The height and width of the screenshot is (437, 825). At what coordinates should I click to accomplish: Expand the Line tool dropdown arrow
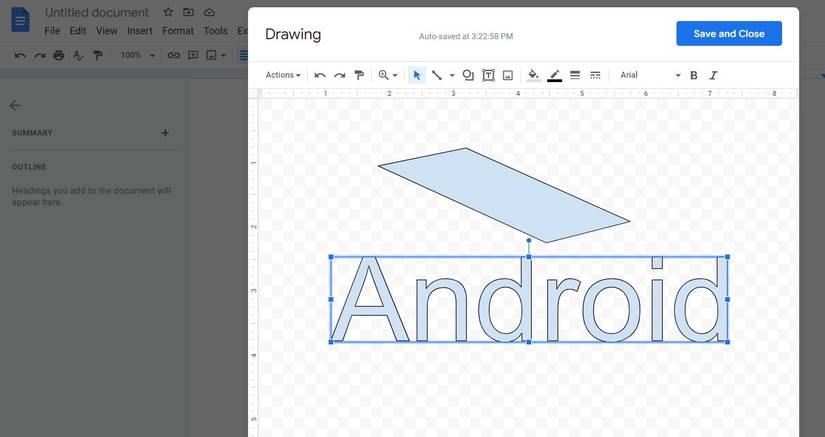point(452,75)
